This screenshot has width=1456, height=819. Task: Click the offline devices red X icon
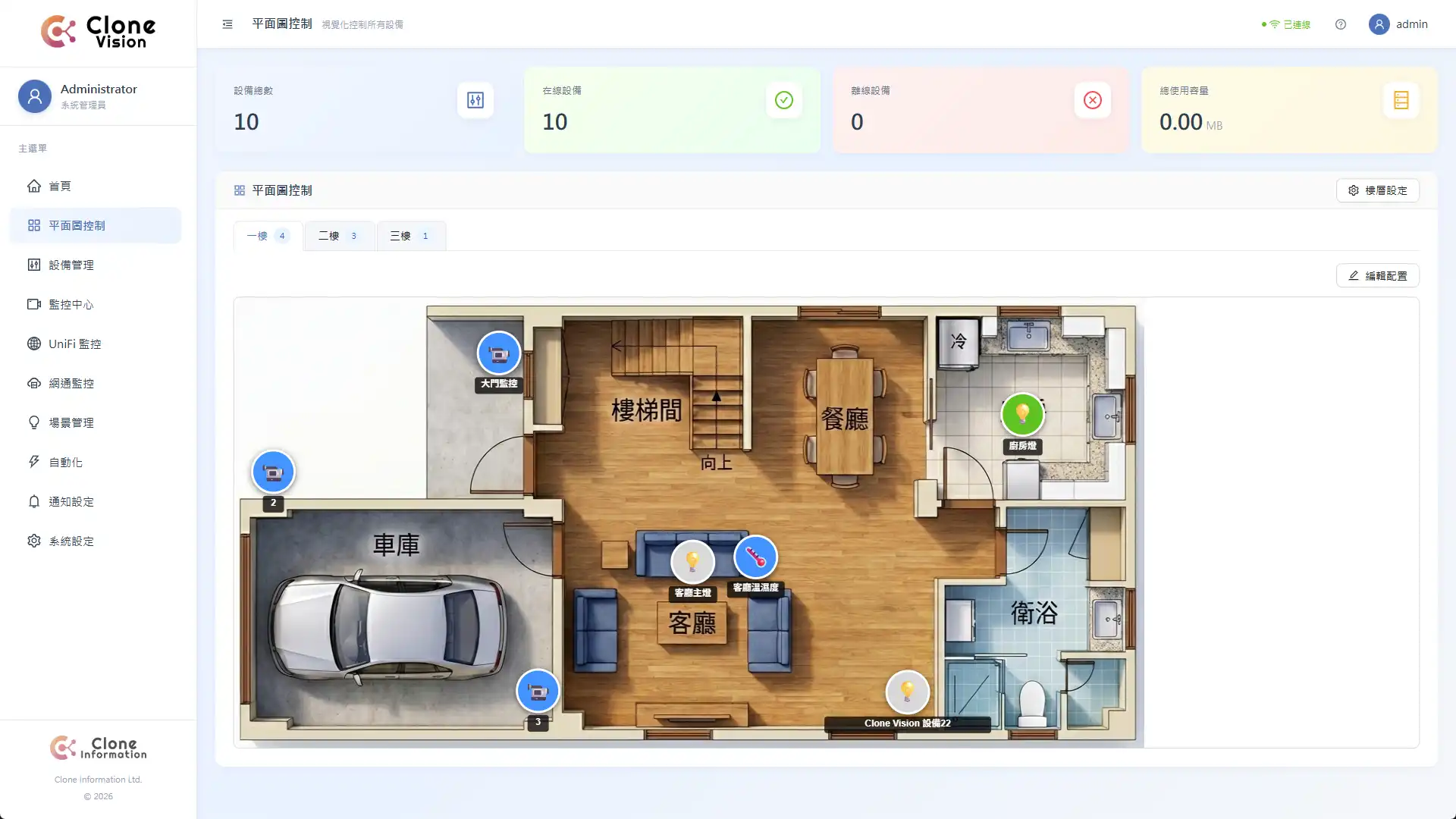click(1092, 100)
